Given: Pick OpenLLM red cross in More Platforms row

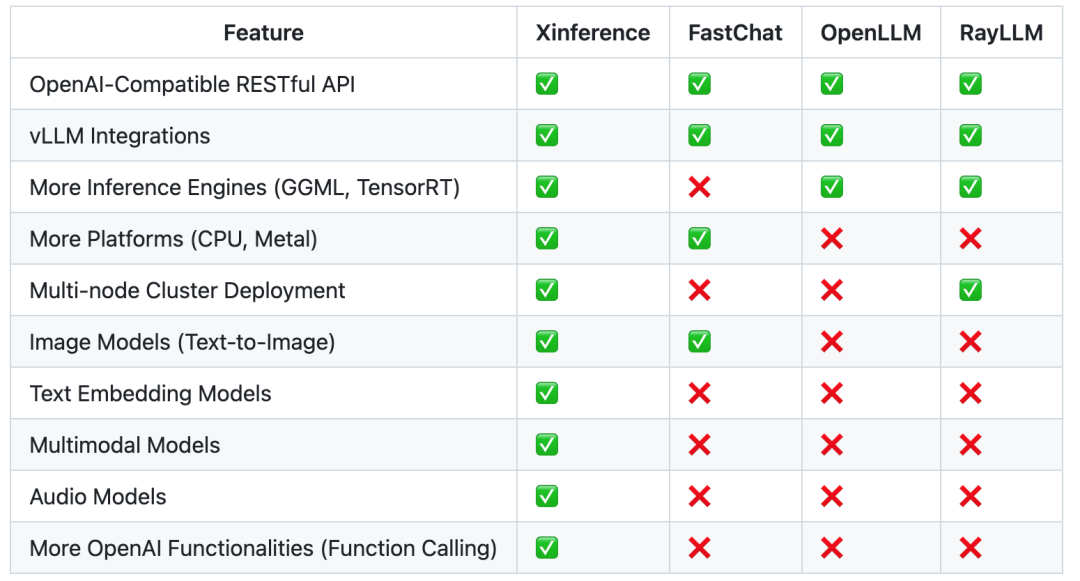Looking at the screenshot, I should [831, 239].
